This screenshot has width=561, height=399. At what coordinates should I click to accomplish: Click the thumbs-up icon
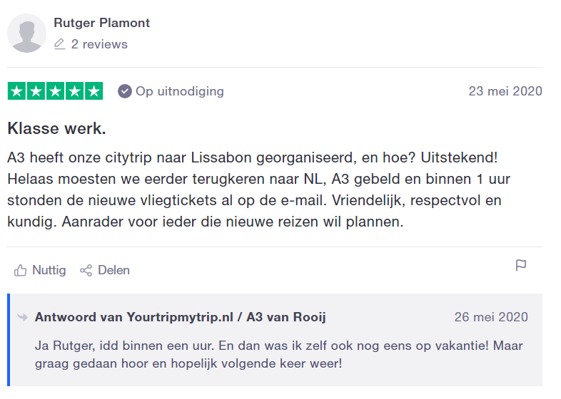click(x=20, y=270)
